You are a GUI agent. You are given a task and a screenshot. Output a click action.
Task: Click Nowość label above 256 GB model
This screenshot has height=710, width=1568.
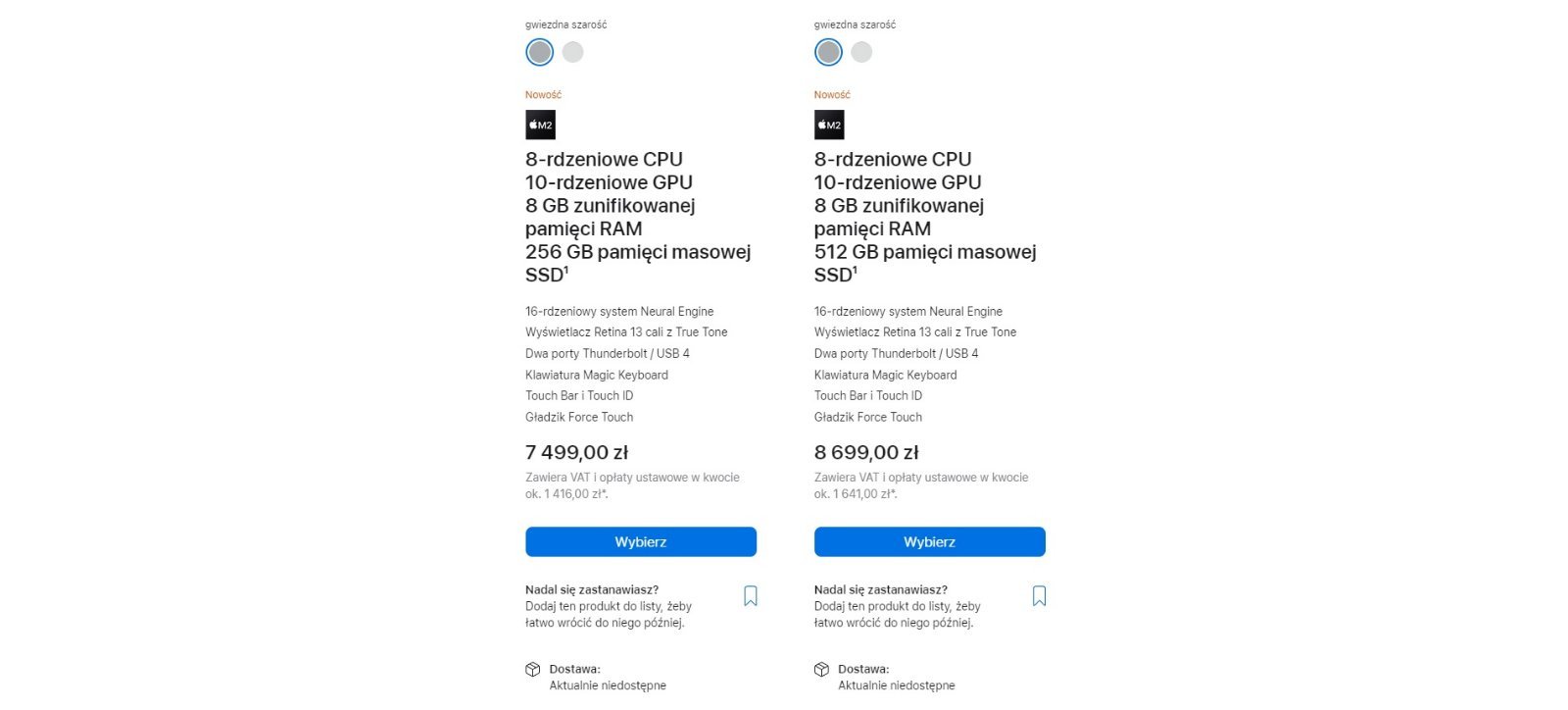point(543,95)
